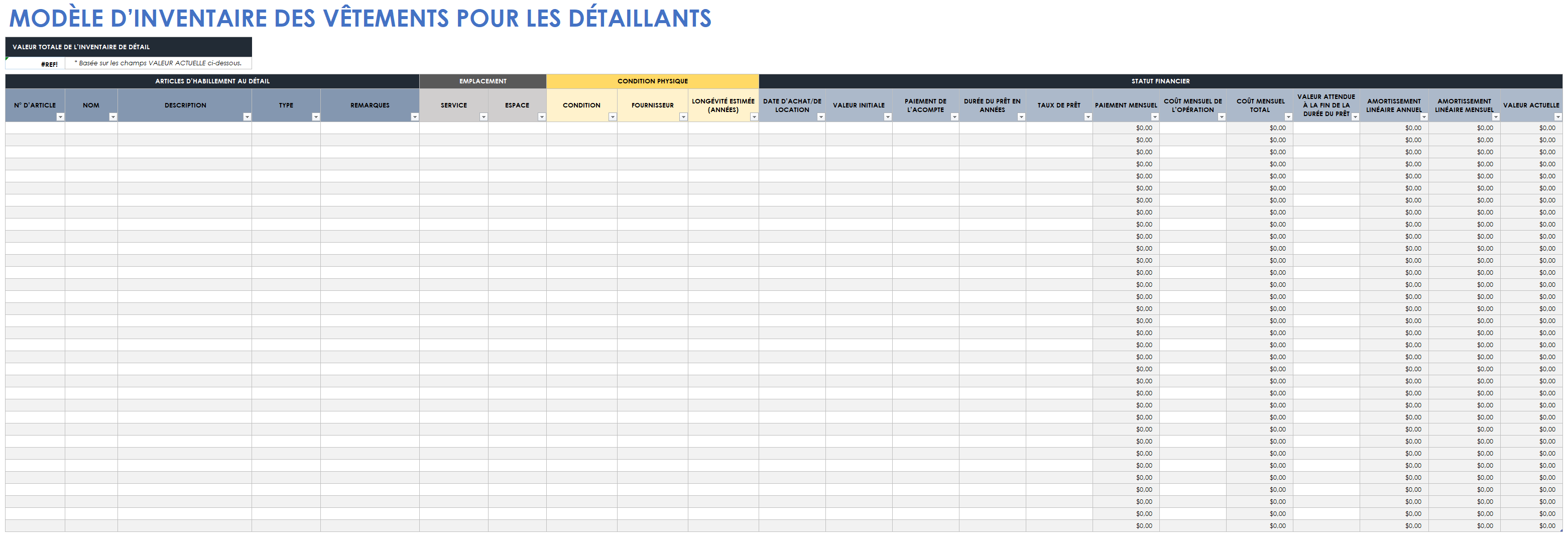Click the last row's VALEUR ACTUELLE $0,00 cell
Image resolution: width=1568 pixels, height=538 pixels.
click(x=1531, y=526)
